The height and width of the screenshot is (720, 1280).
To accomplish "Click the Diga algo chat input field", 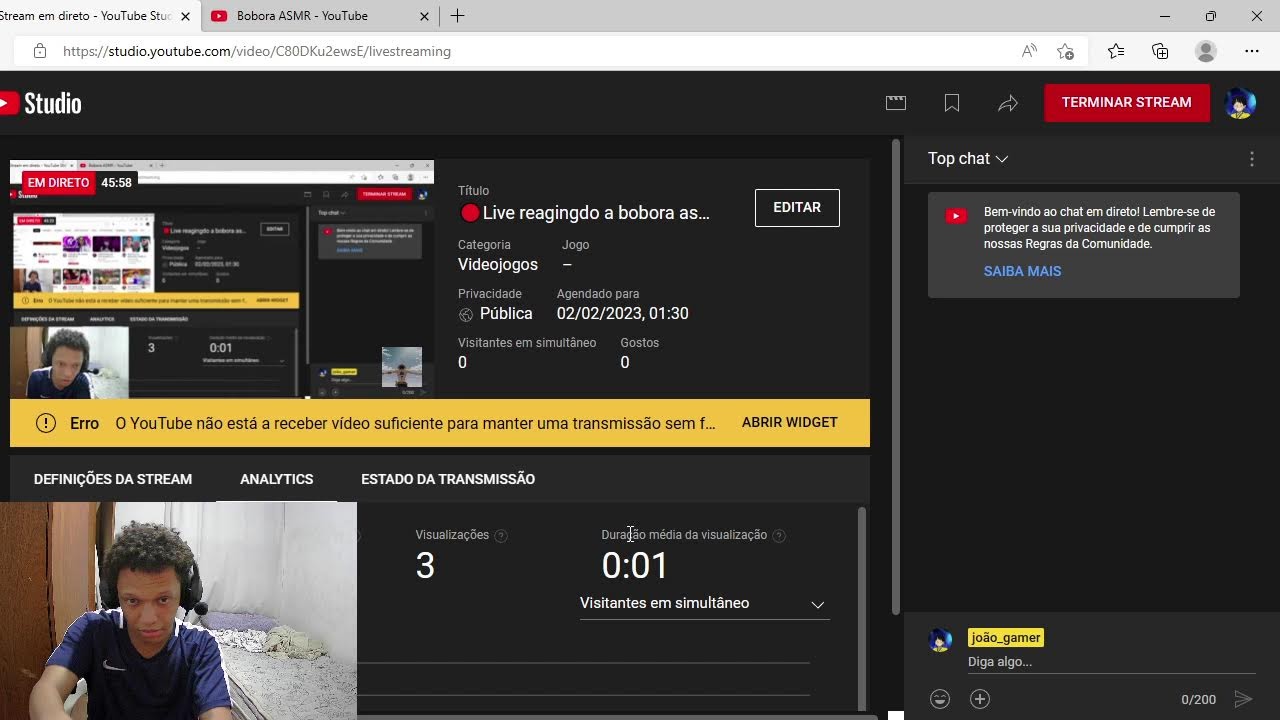I will pos(1110,662).
